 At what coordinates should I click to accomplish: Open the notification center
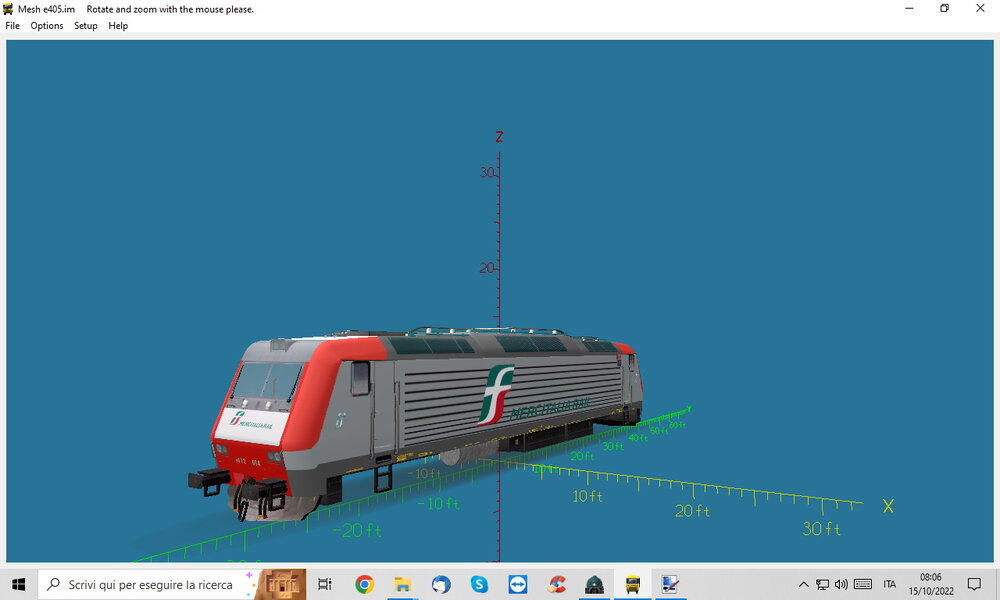click(x=974, y=584)
